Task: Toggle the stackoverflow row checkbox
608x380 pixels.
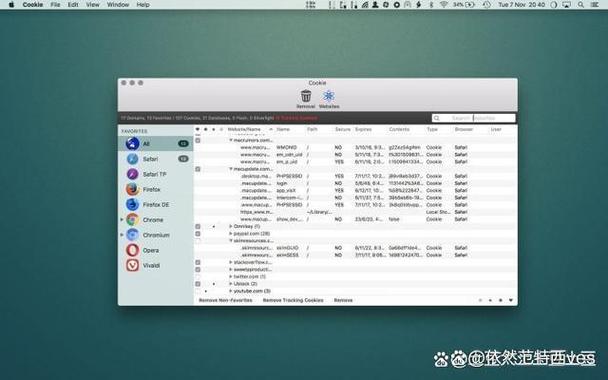Action: pos(198,263)
